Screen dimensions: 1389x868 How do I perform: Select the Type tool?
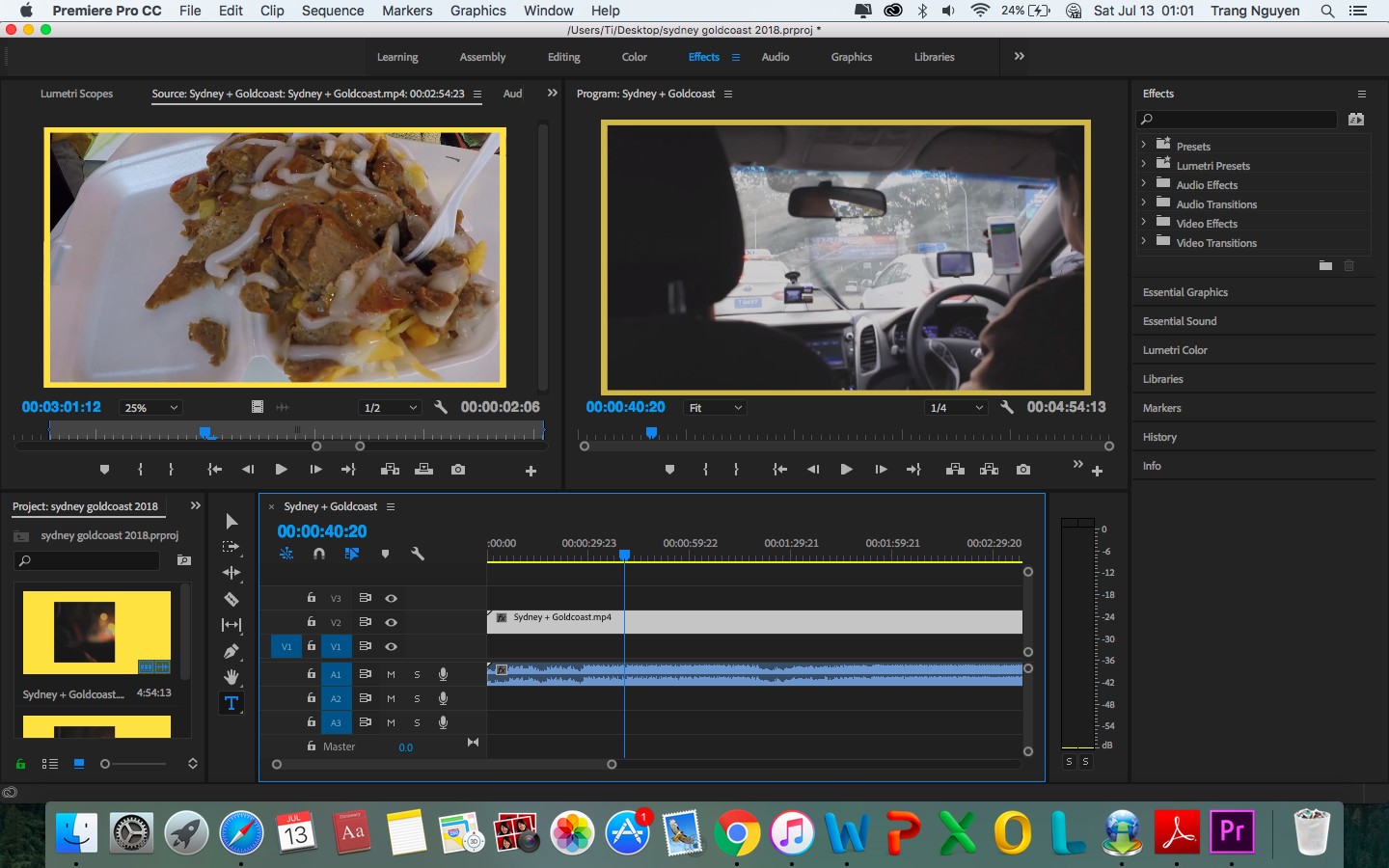pos(231,703)
